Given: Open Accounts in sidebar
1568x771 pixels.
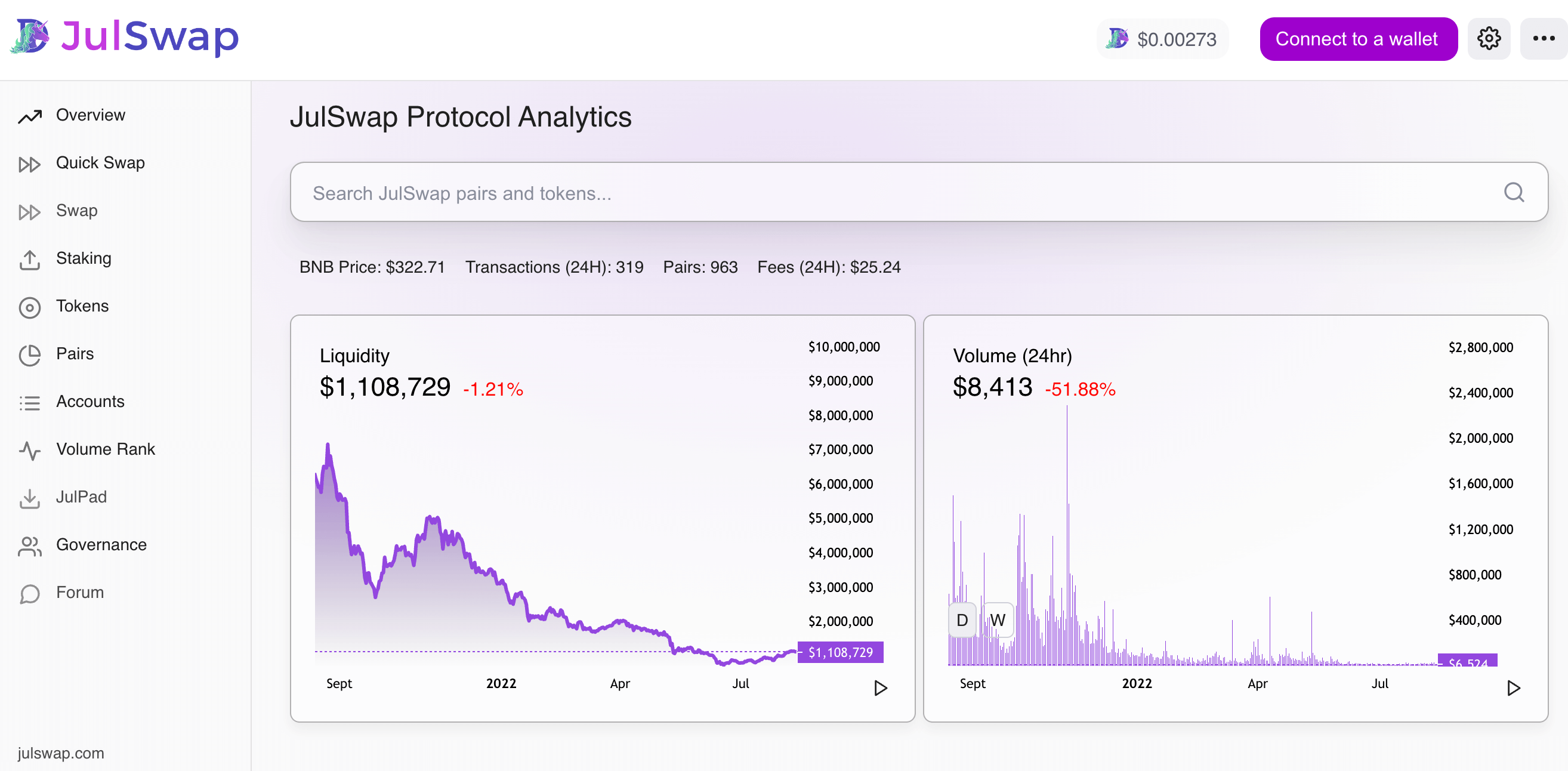Looking at the screenshot, I should [90, 402].
